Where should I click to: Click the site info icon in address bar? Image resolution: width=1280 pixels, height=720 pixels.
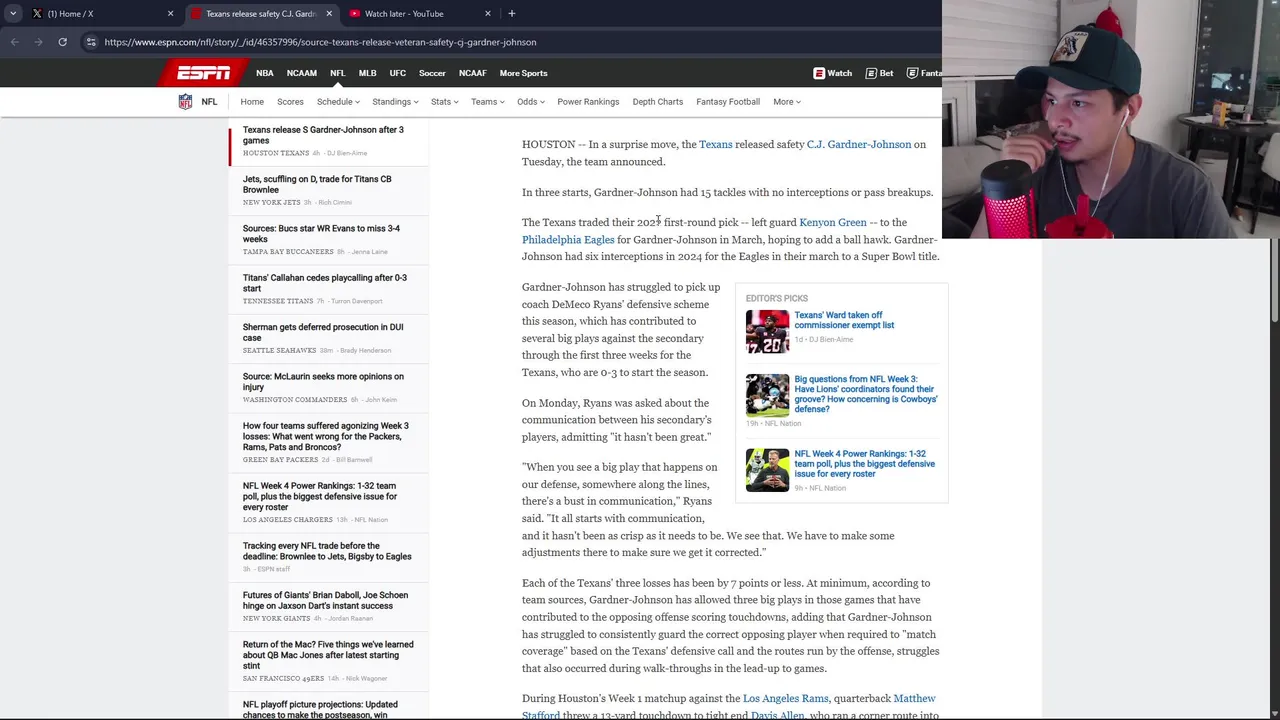pos(91,42)
